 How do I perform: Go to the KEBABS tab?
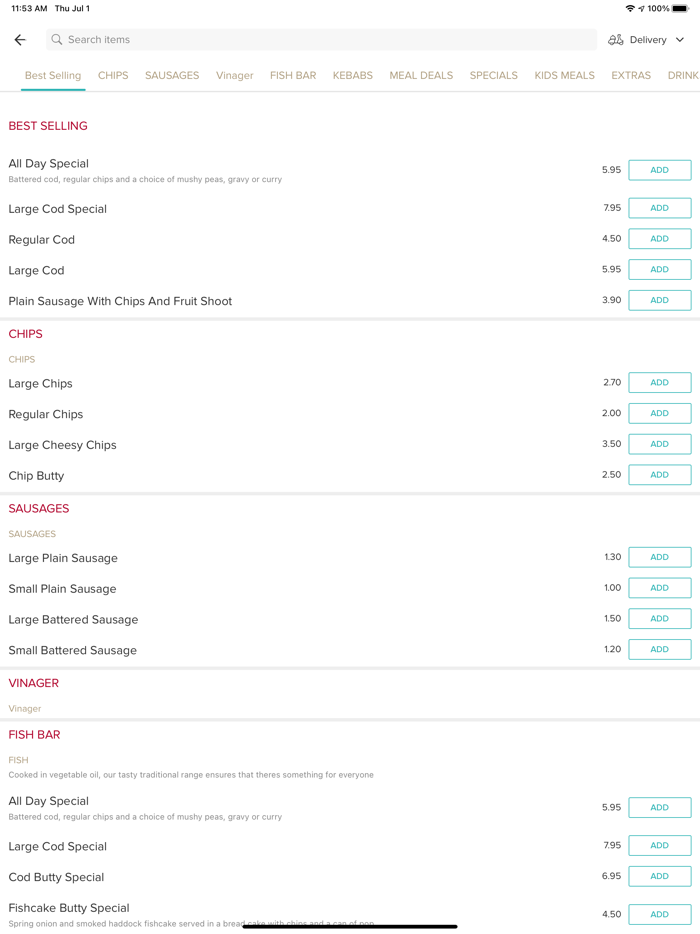353,76
